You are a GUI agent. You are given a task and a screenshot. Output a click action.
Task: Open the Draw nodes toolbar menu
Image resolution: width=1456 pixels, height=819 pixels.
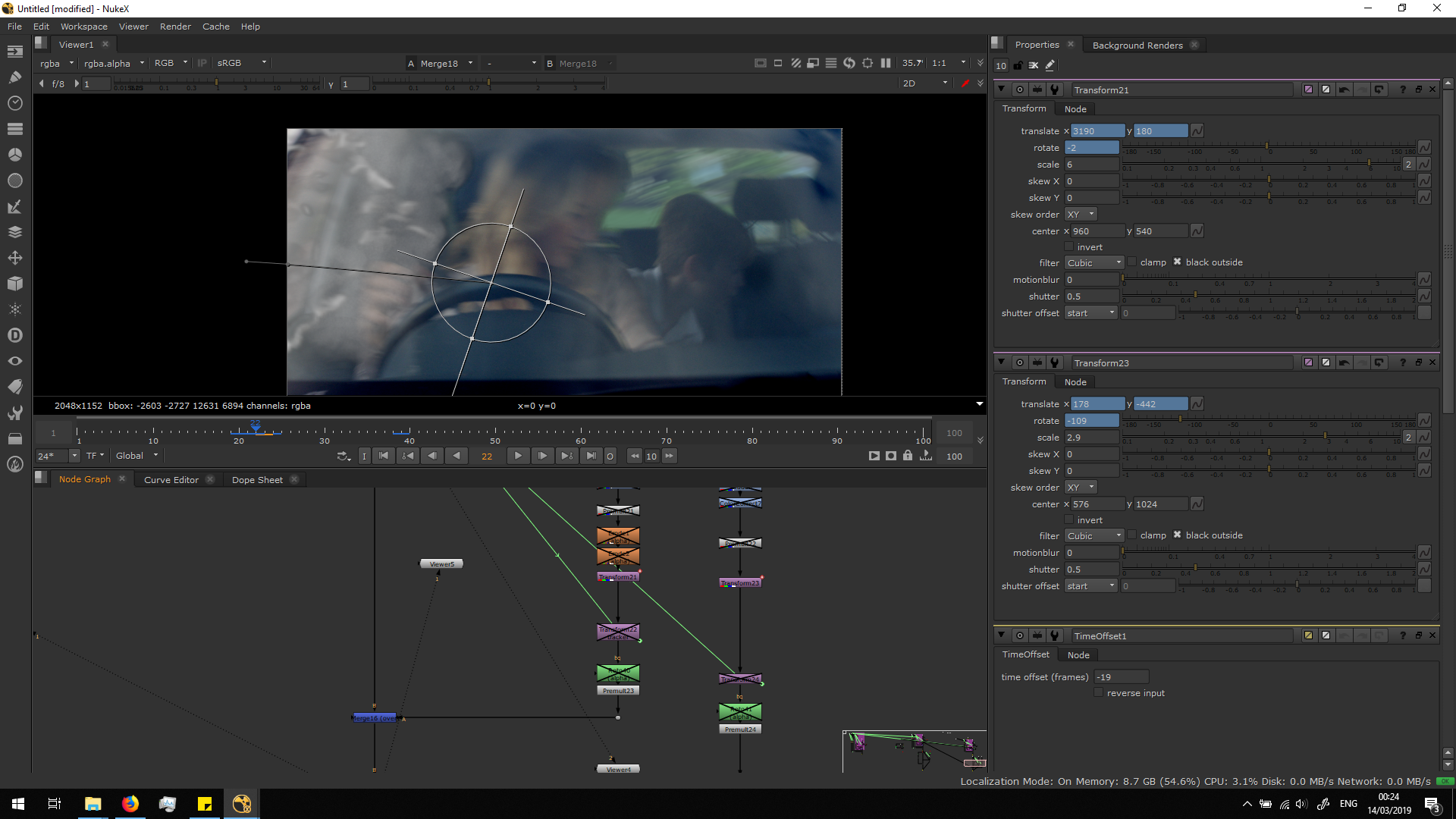click(x=14, y=77)
